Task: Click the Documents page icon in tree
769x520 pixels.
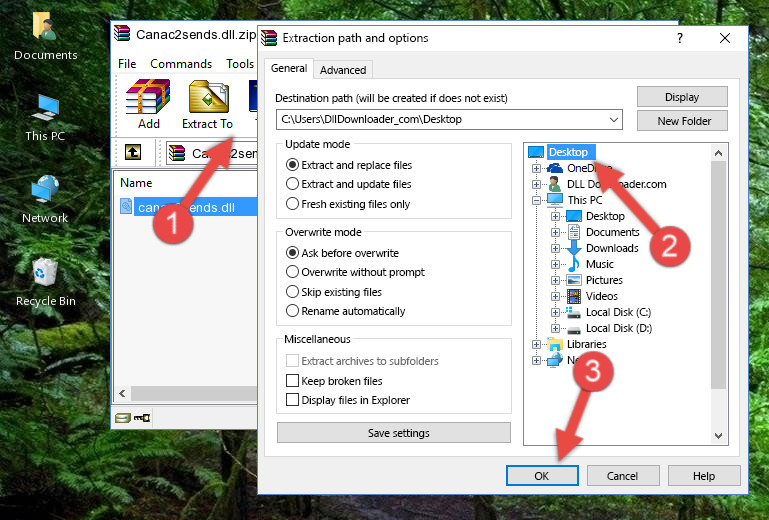Action: 573,232
